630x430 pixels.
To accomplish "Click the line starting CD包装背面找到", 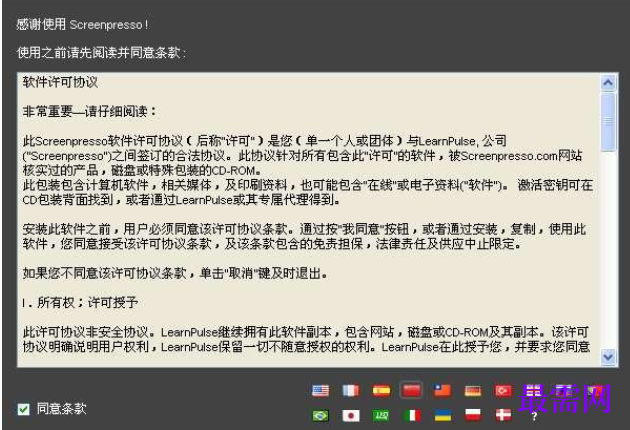I will click(x=181, y=199).
